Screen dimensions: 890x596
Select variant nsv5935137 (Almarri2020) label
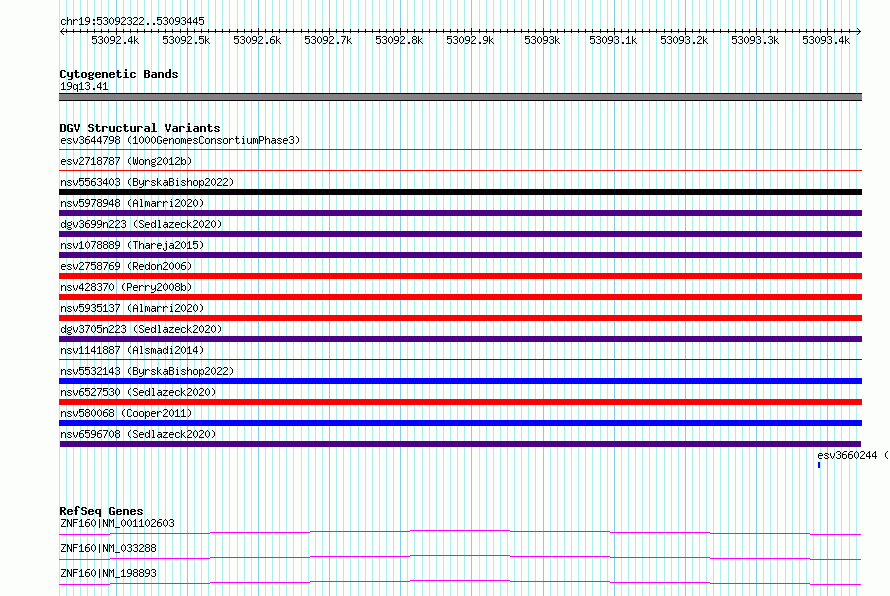132,308
